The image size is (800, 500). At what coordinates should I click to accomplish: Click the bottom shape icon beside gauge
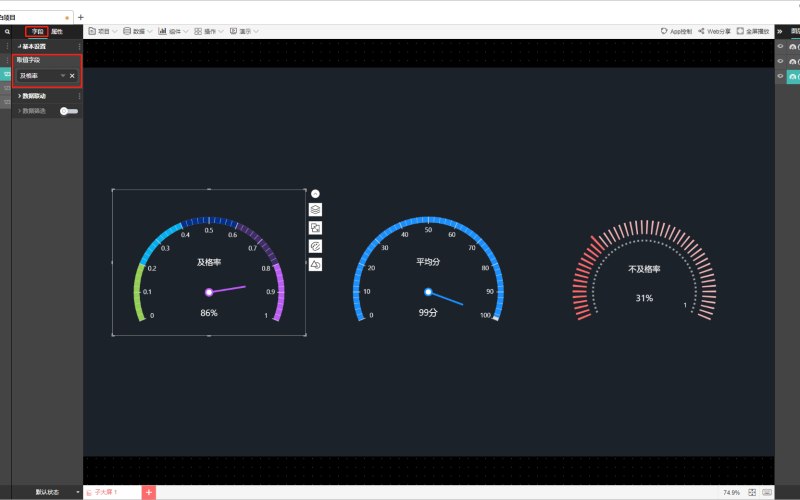point(315,264)
